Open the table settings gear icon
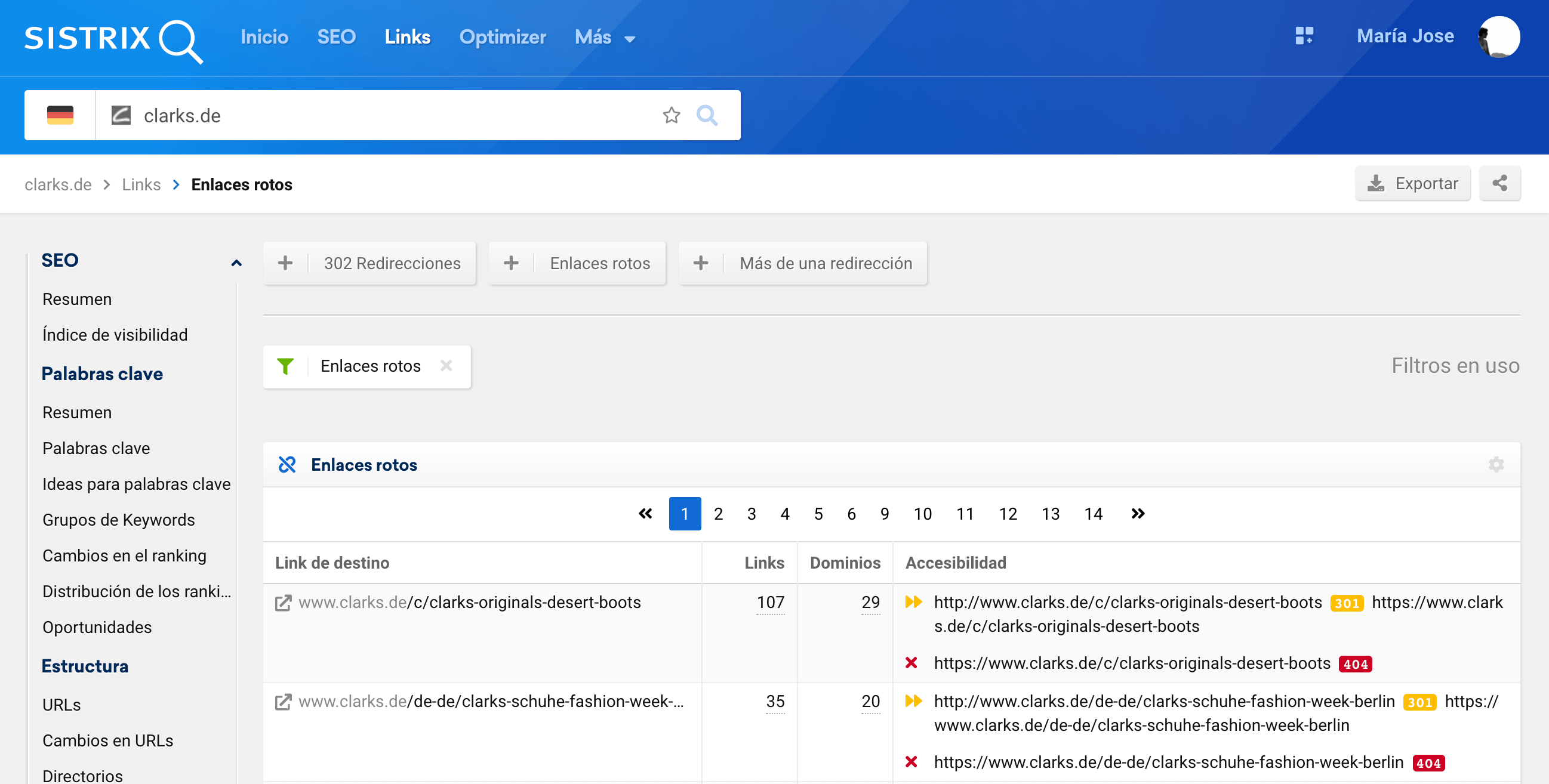Image resolution: width=1549 pixels, height=784 pixels. [x=1495, y=464]
